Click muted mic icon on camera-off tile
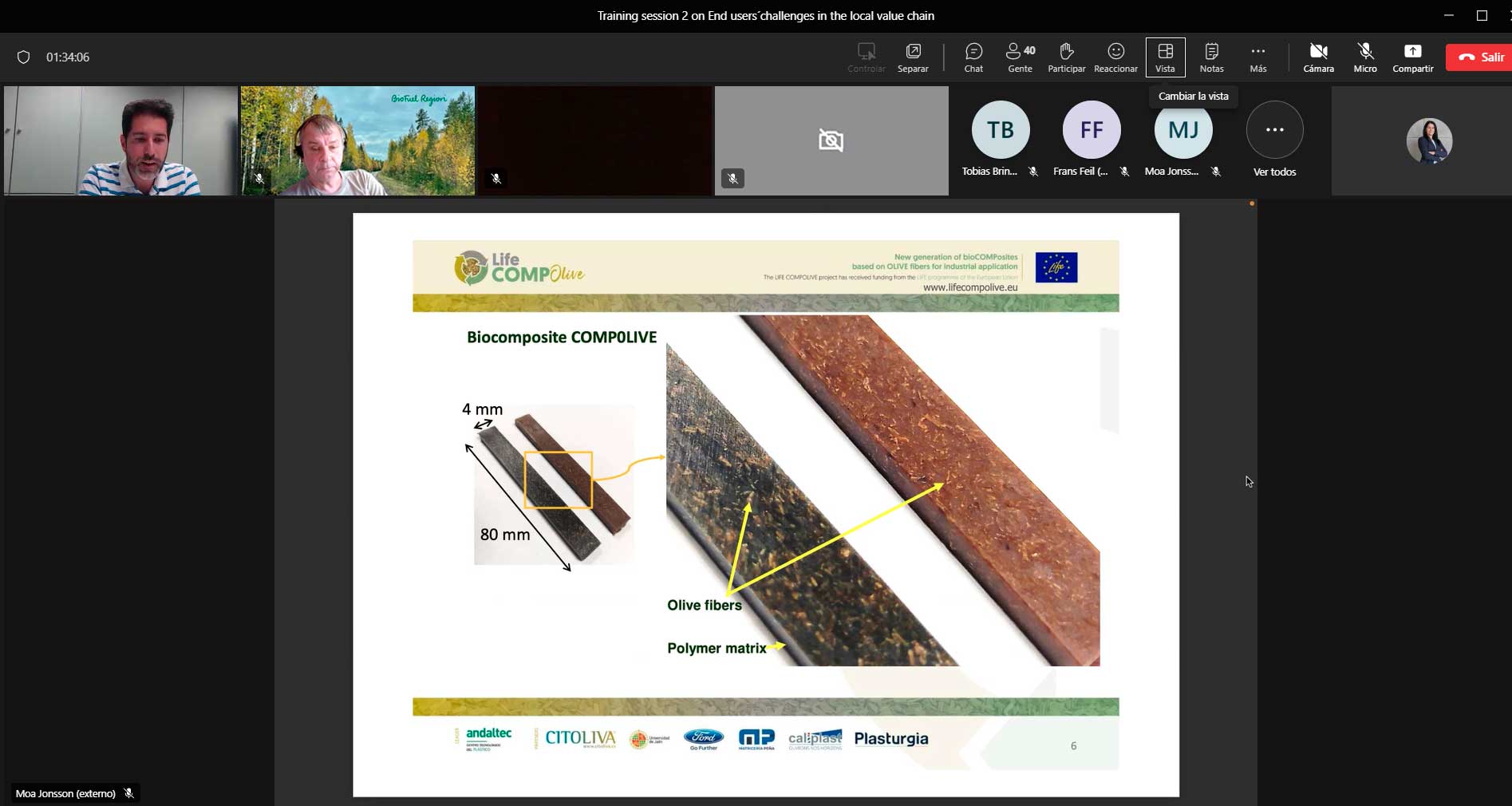 point(732,179)
